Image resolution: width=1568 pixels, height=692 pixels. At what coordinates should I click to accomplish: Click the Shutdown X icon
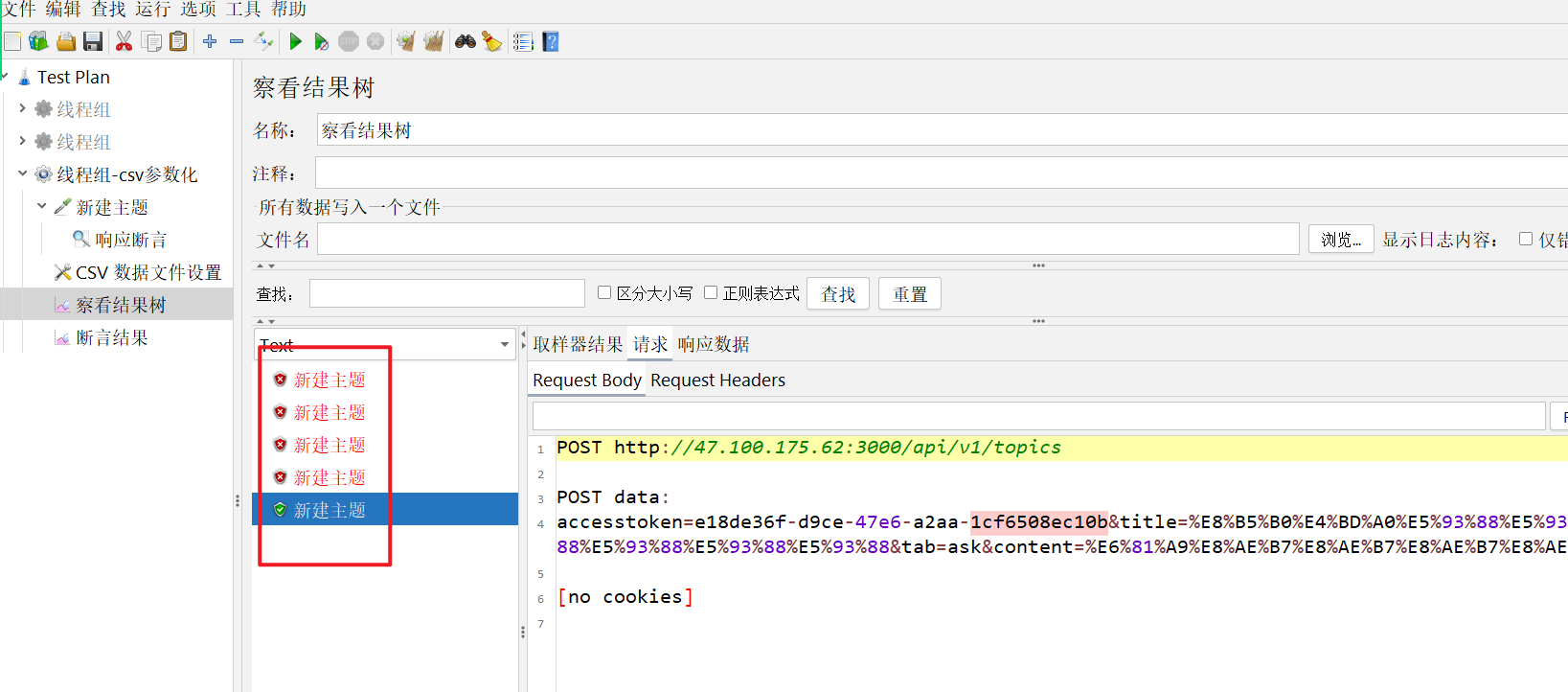point(375,41)
